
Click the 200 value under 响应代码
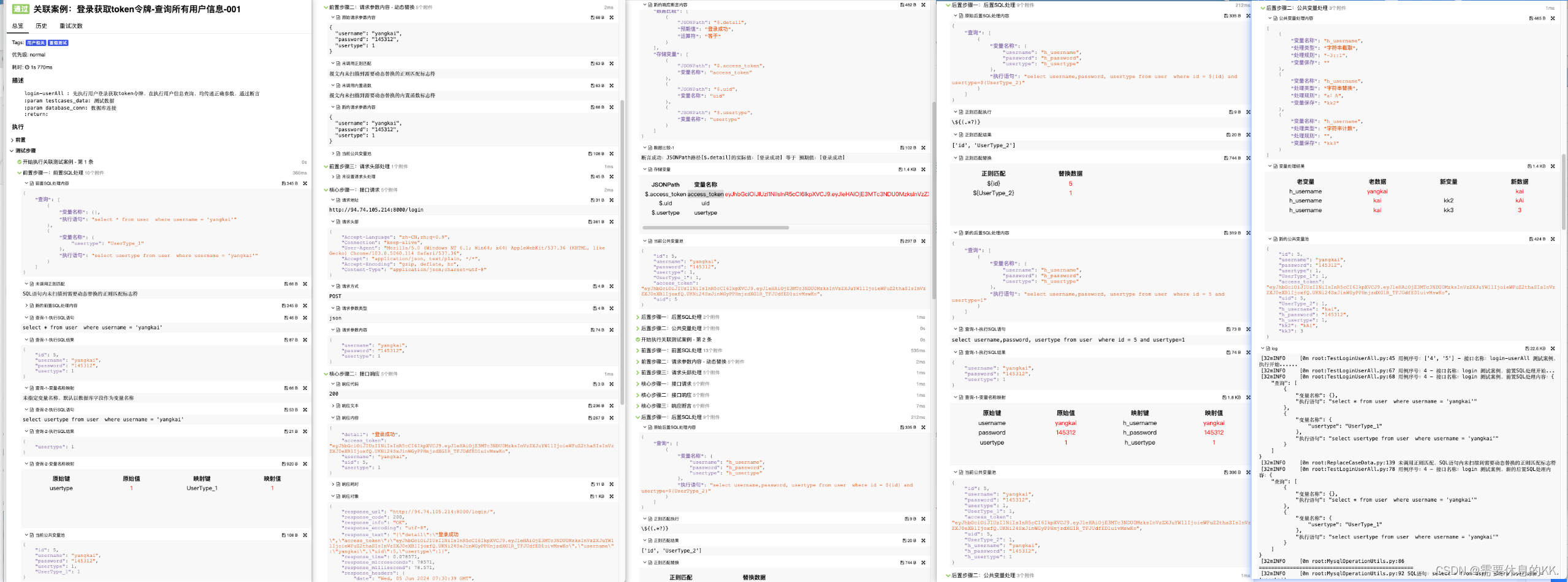tap(334, 394)
